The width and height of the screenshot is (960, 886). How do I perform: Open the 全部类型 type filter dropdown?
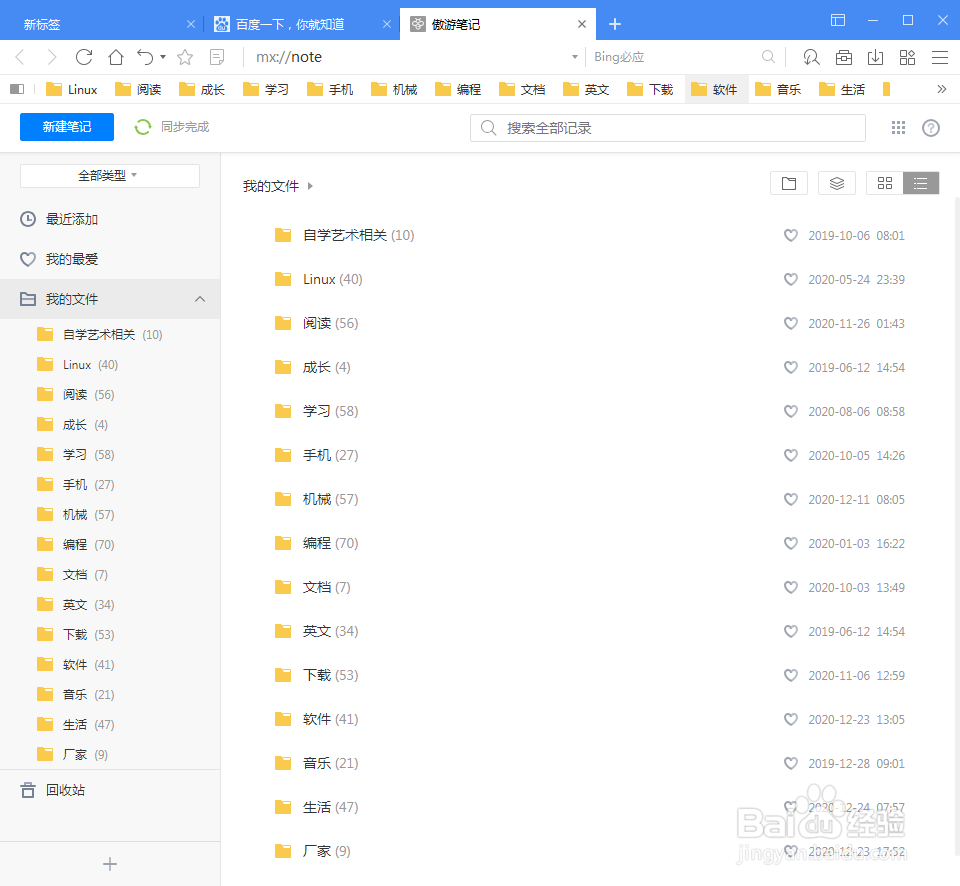[x=110, y=176]
